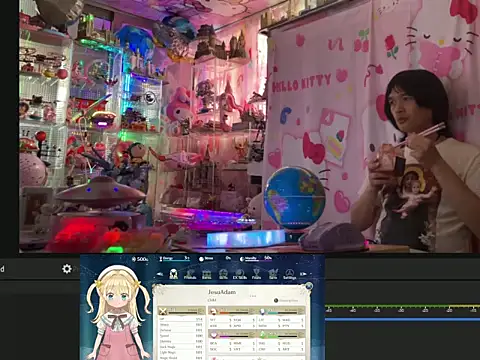The image size is (480, 360).
Task: Click the Dark Magic stat row
Action: click(181, 347)
